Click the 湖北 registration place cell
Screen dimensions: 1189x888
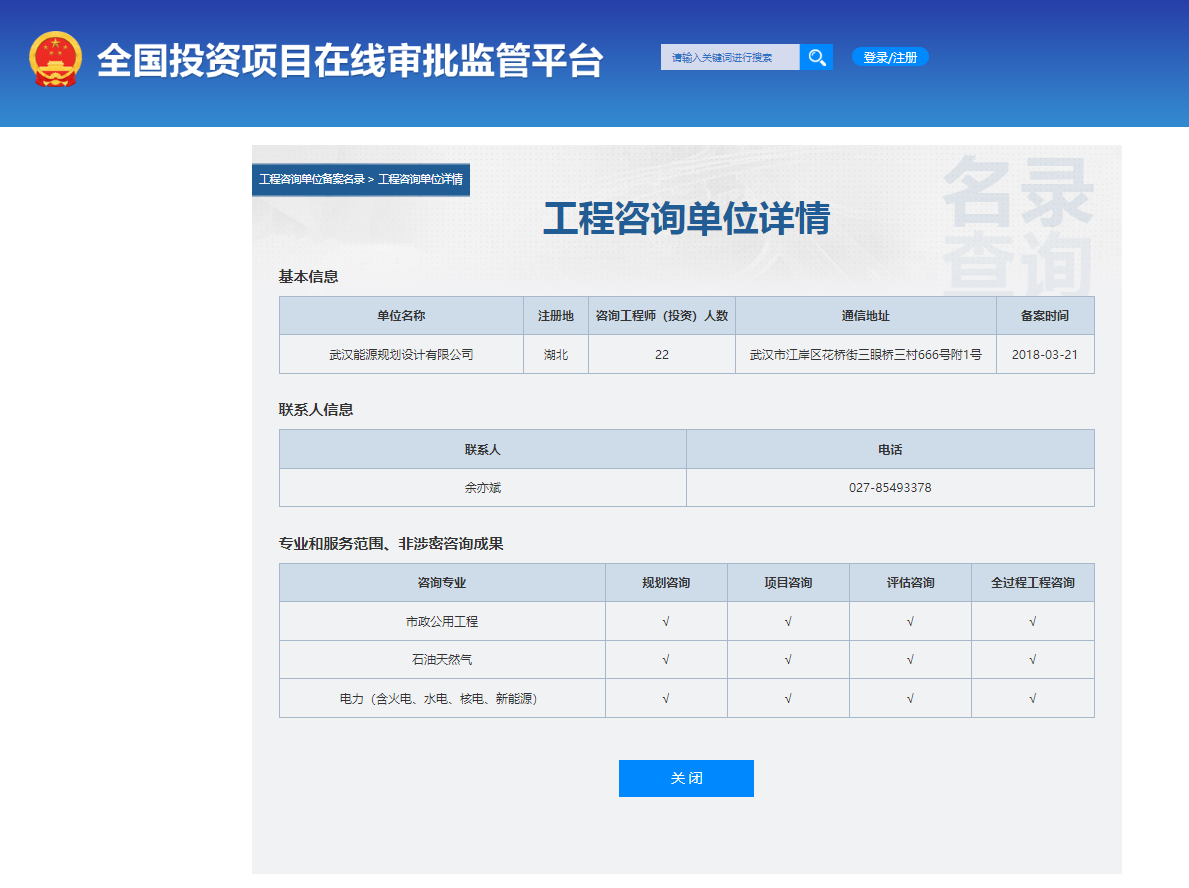click(556, 354)
